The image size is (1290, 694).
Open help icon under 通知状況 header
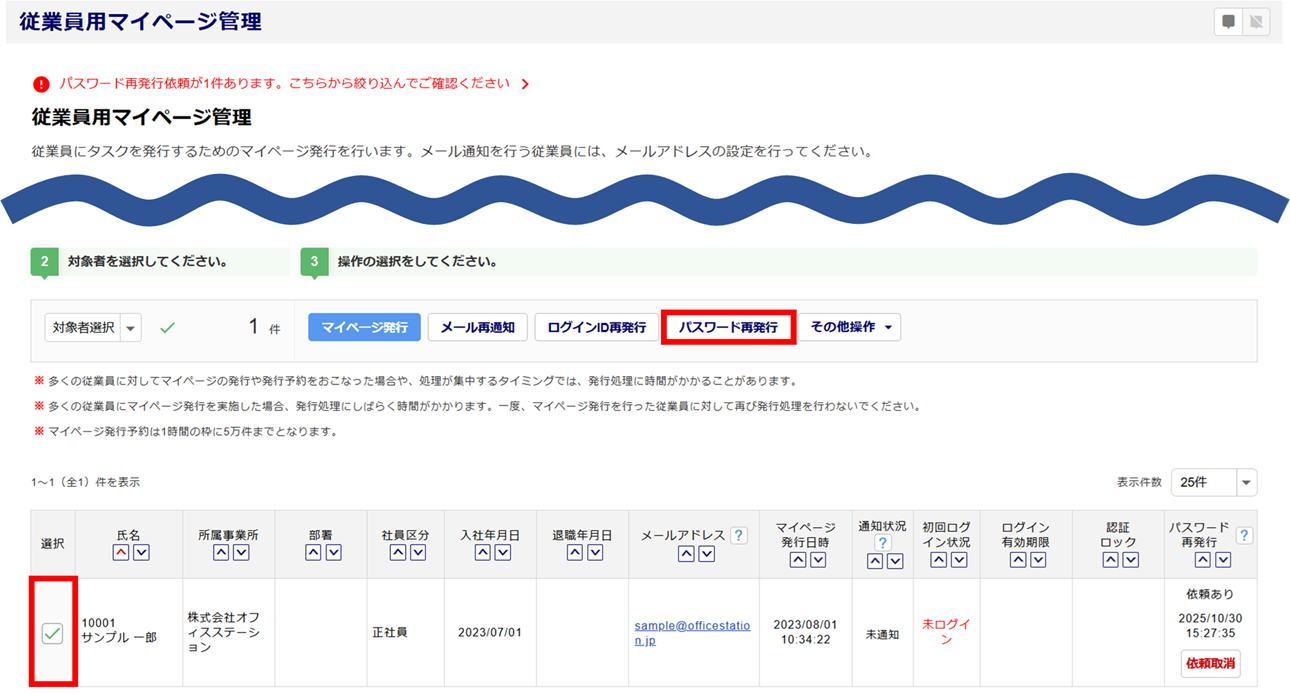[882, 543]
